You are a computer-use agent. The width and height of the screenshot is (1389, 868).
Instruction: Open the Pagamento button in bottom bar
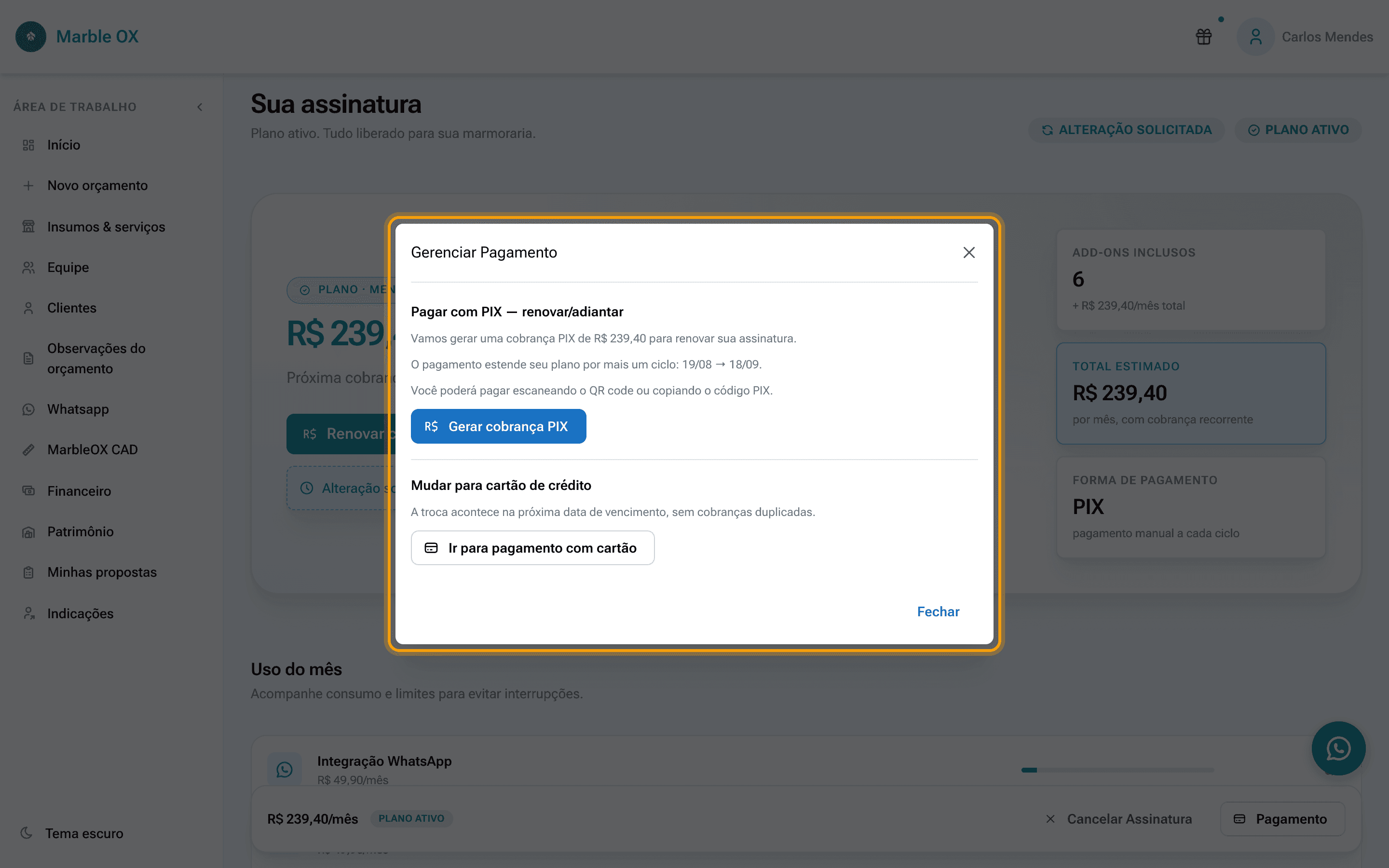coord(1281,819)
